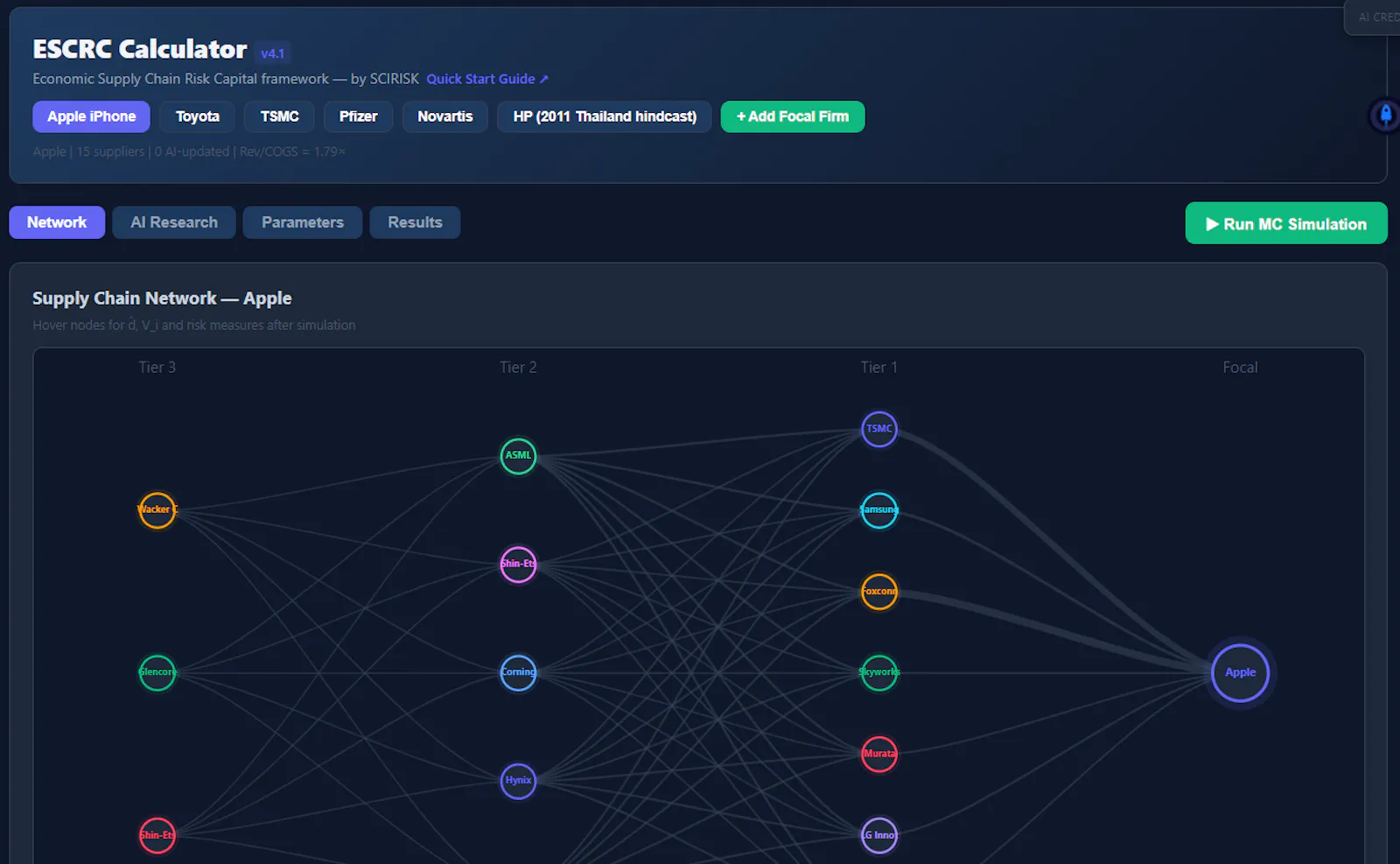This screenshot has height=864, width=1400.
Task: Click the Apple 15 suppliers status line
Action: [x=189, y=151]
